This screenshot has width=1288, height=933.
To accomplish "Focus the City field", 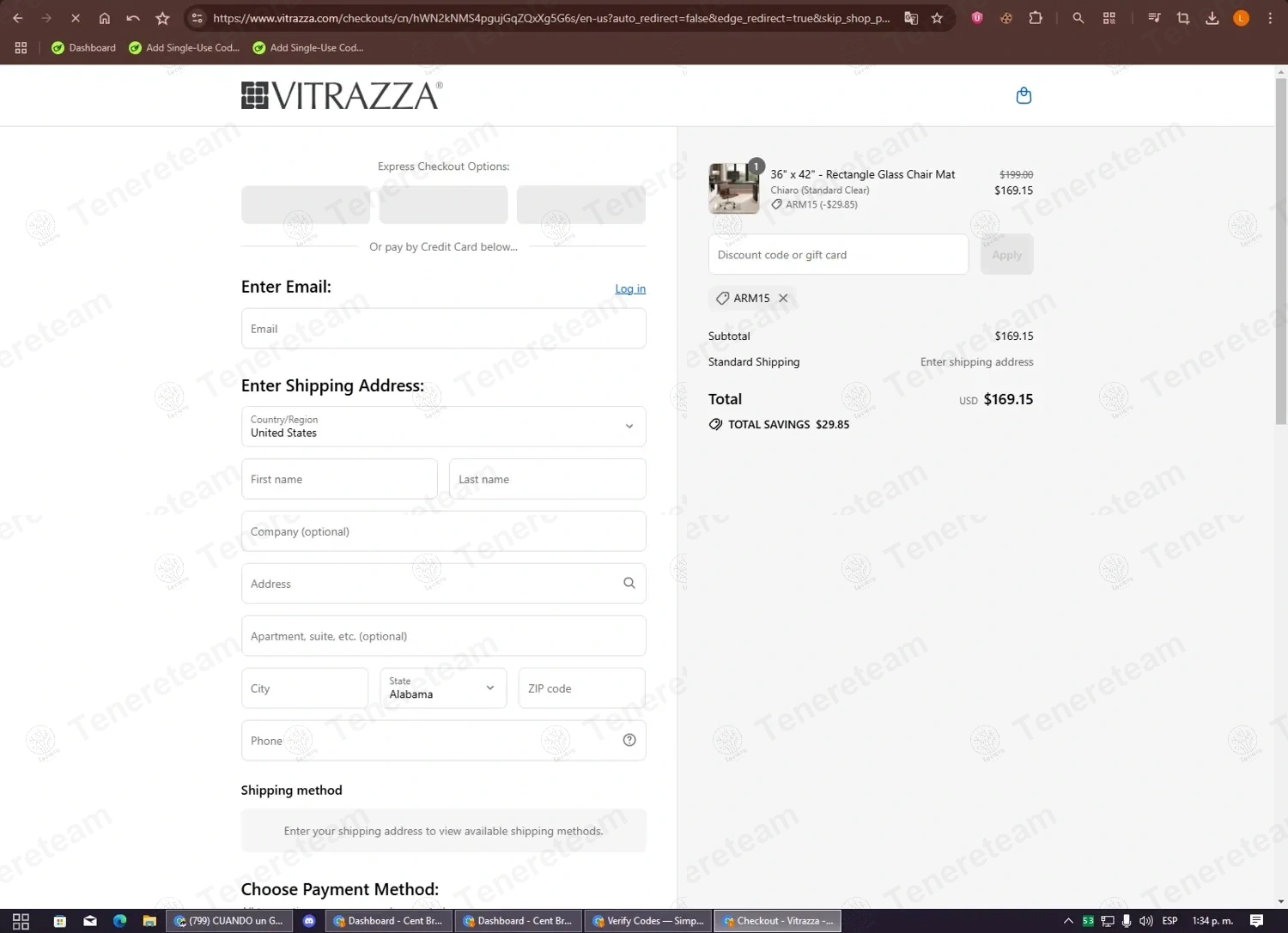I will (x=305, y=688).
